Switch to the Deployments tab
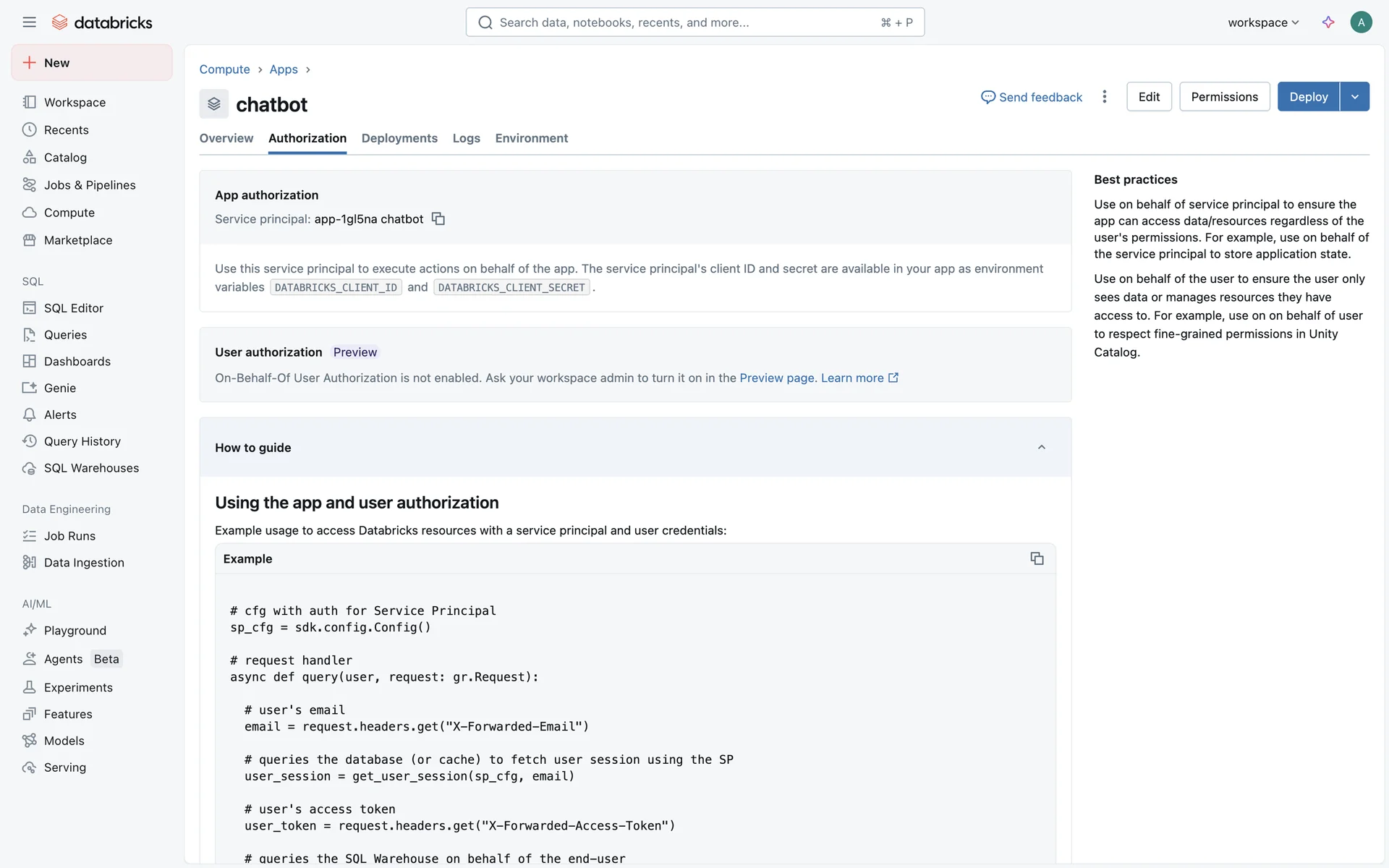This screenshot has width=1389, height=868. pyautogui.click(x=399, y=138)
